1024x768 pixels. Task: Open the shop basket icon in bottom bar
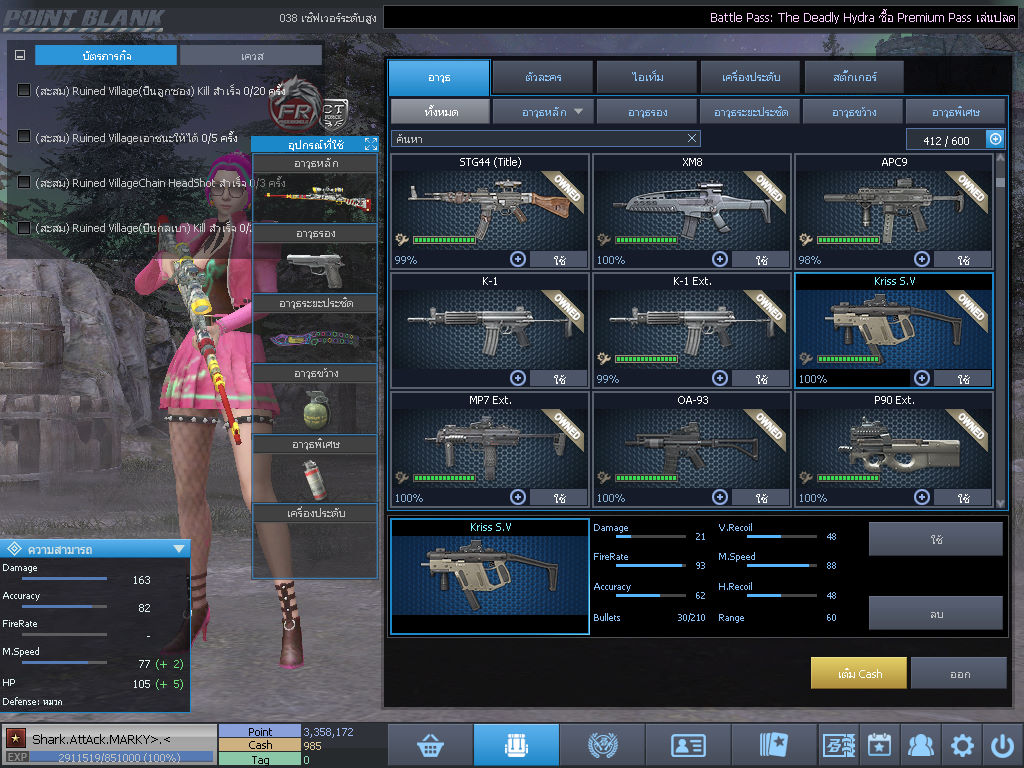tap(430, 744)
